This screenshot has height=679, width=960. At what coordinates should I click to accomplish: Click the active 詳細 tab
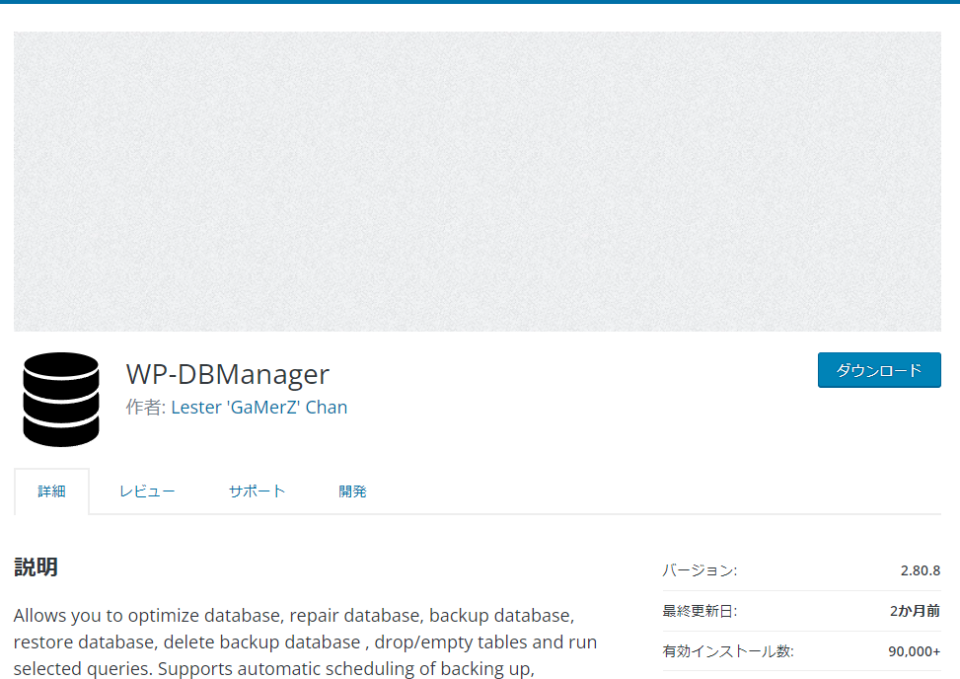pyautogui.click(x=52, y=491)
